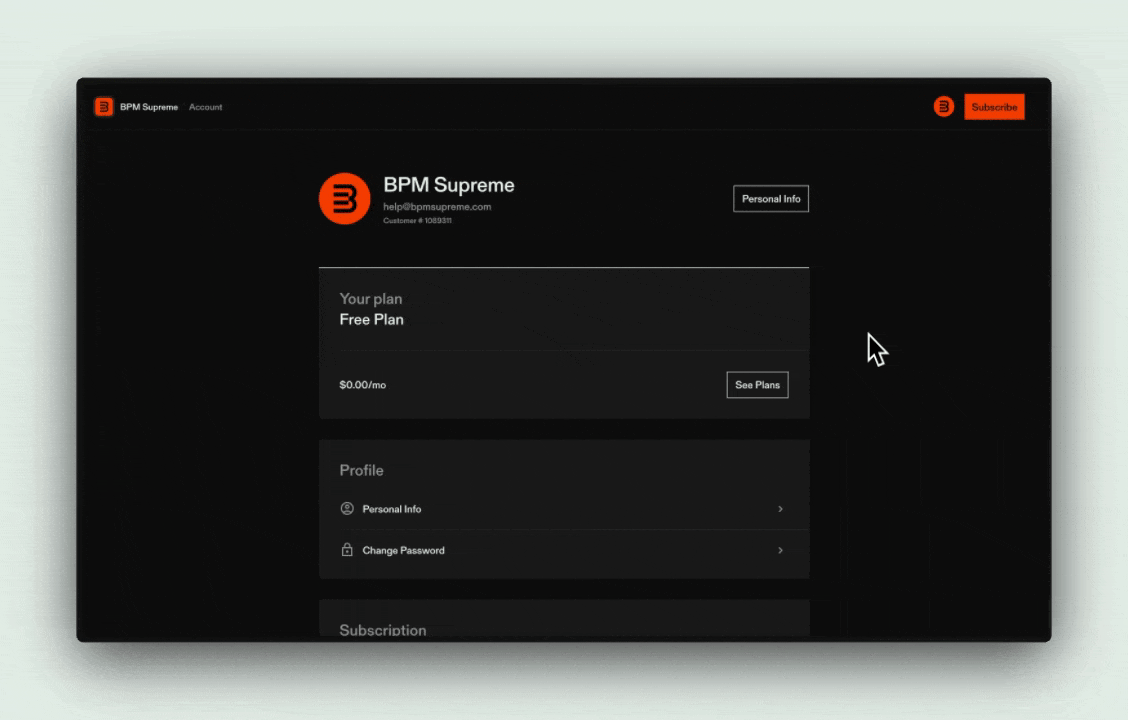The height and width of the screenshot is (720, 1128).
Task: Click the BPM Supreme logo icon in header
Action: (x=104, y=106)
